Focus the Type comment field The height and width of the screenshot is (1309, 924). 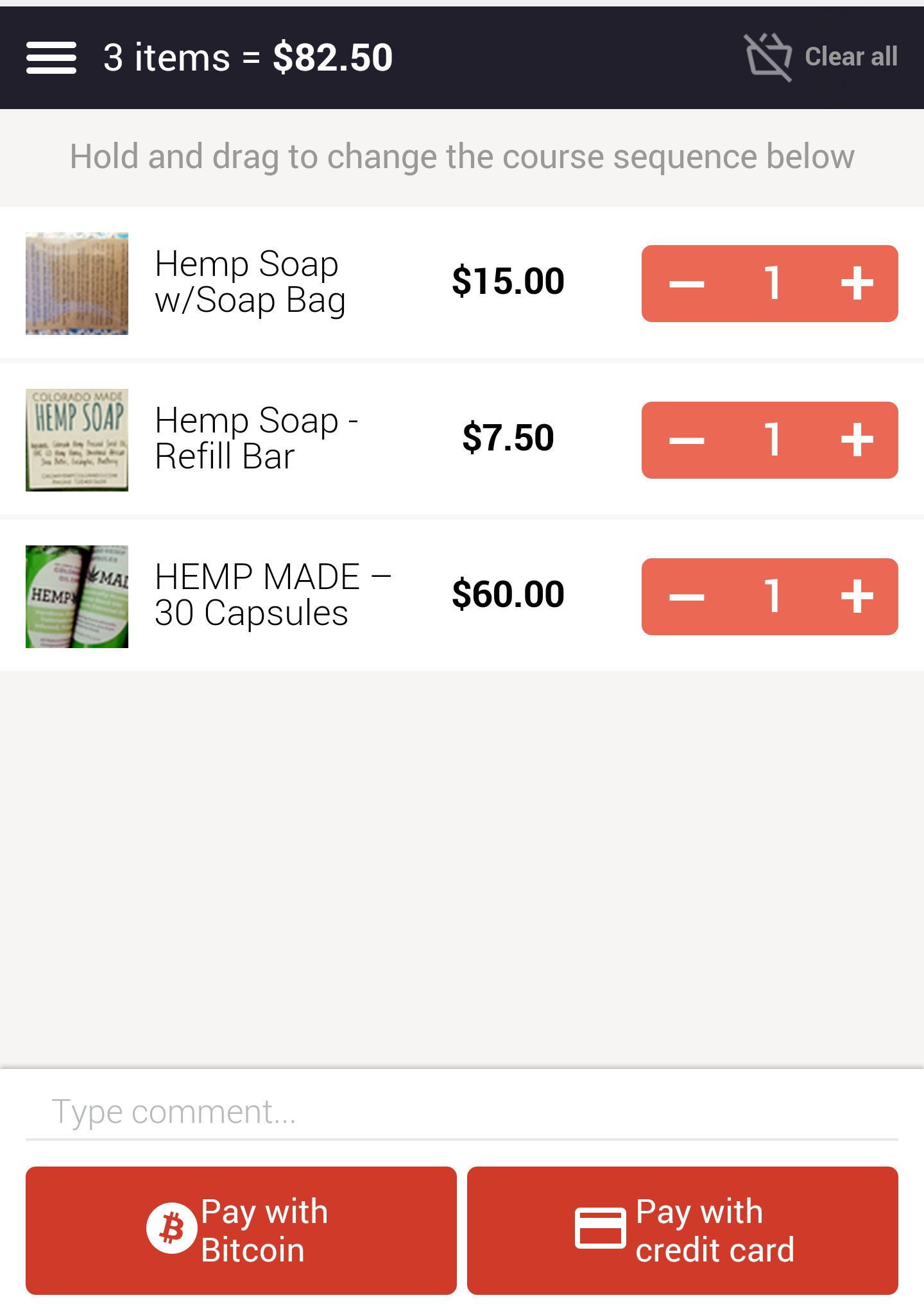click(x=462, y=1111)
